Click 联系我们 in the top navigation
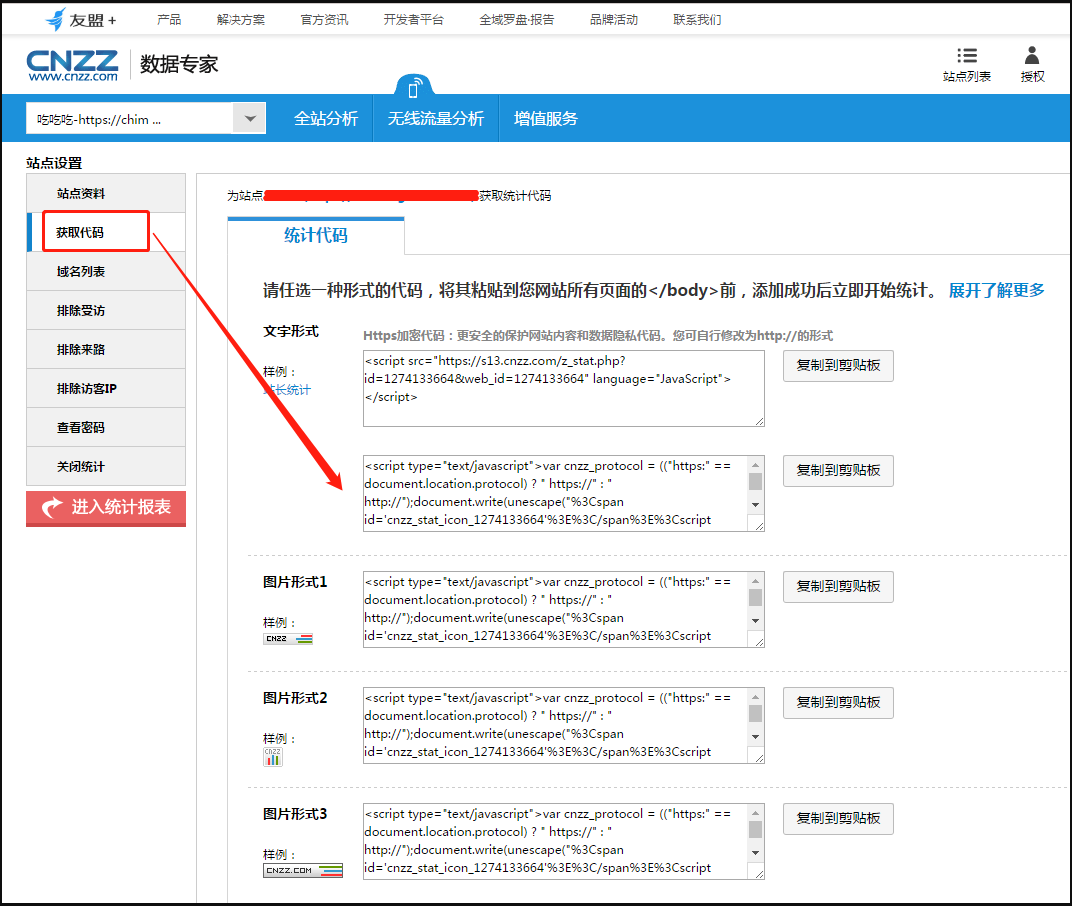 [x=697, y=20]
